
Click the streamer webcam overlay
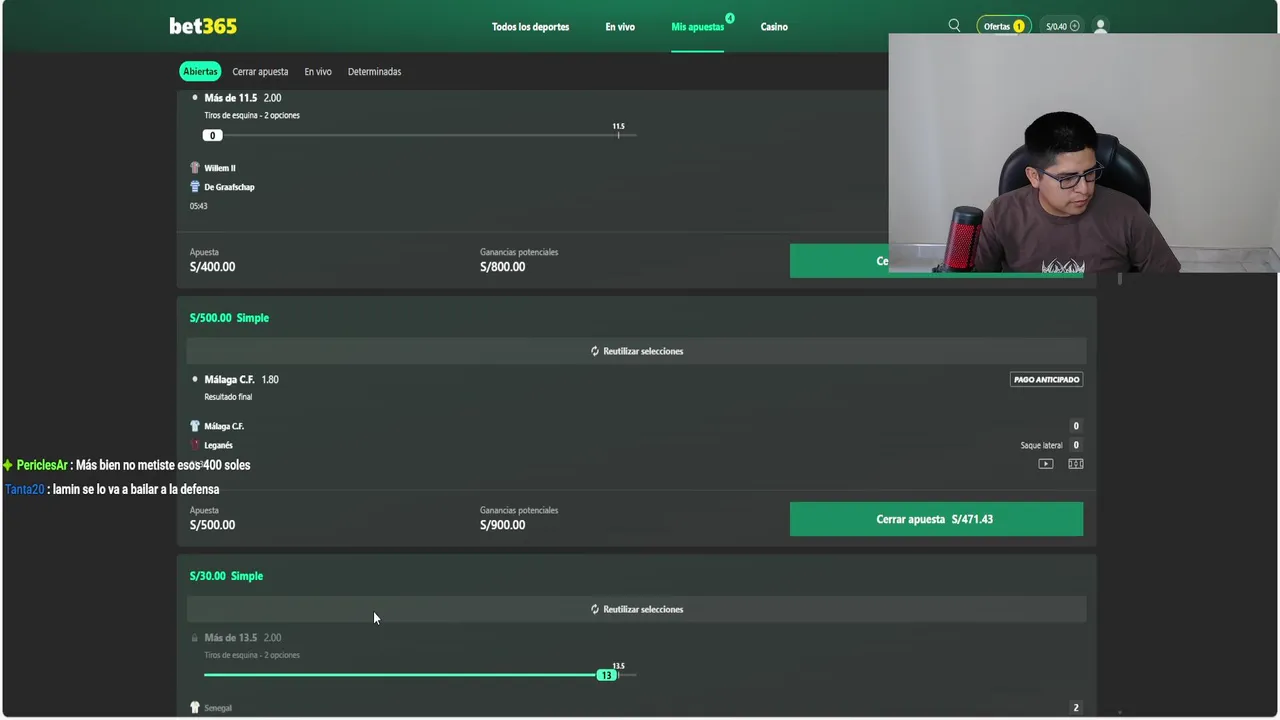point(1084,153)
